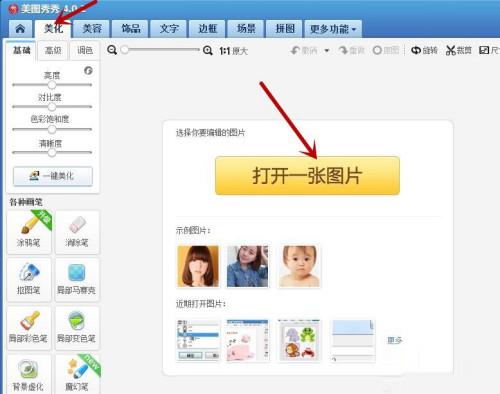Open recent image showing a dialog list
This screenshot has width=500, height=394.
[x=198, y=340]
